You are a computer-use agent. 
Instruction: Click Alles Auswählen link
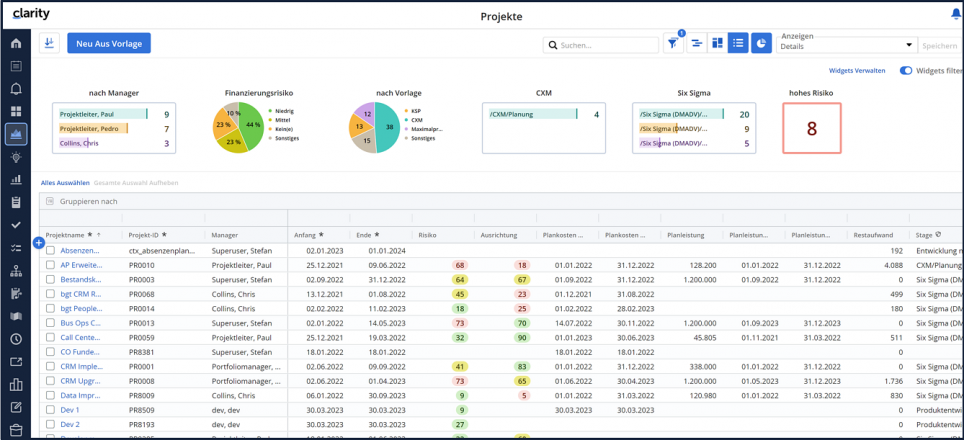point(65,183)
